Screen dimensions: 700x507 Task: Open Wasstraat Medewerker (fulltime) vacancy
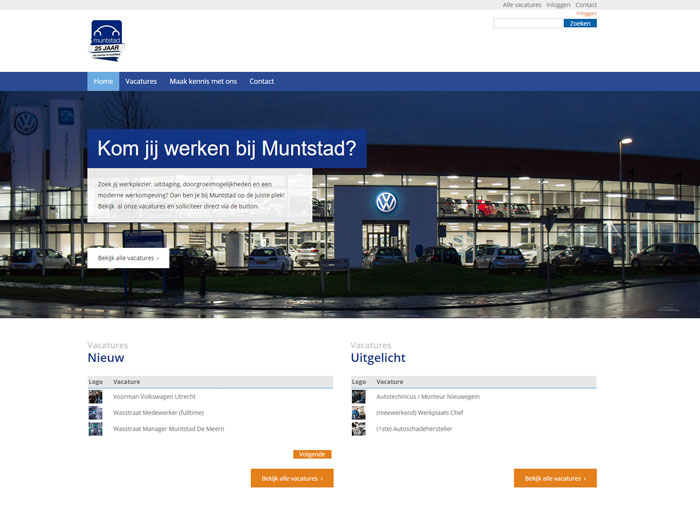[158, 412]
